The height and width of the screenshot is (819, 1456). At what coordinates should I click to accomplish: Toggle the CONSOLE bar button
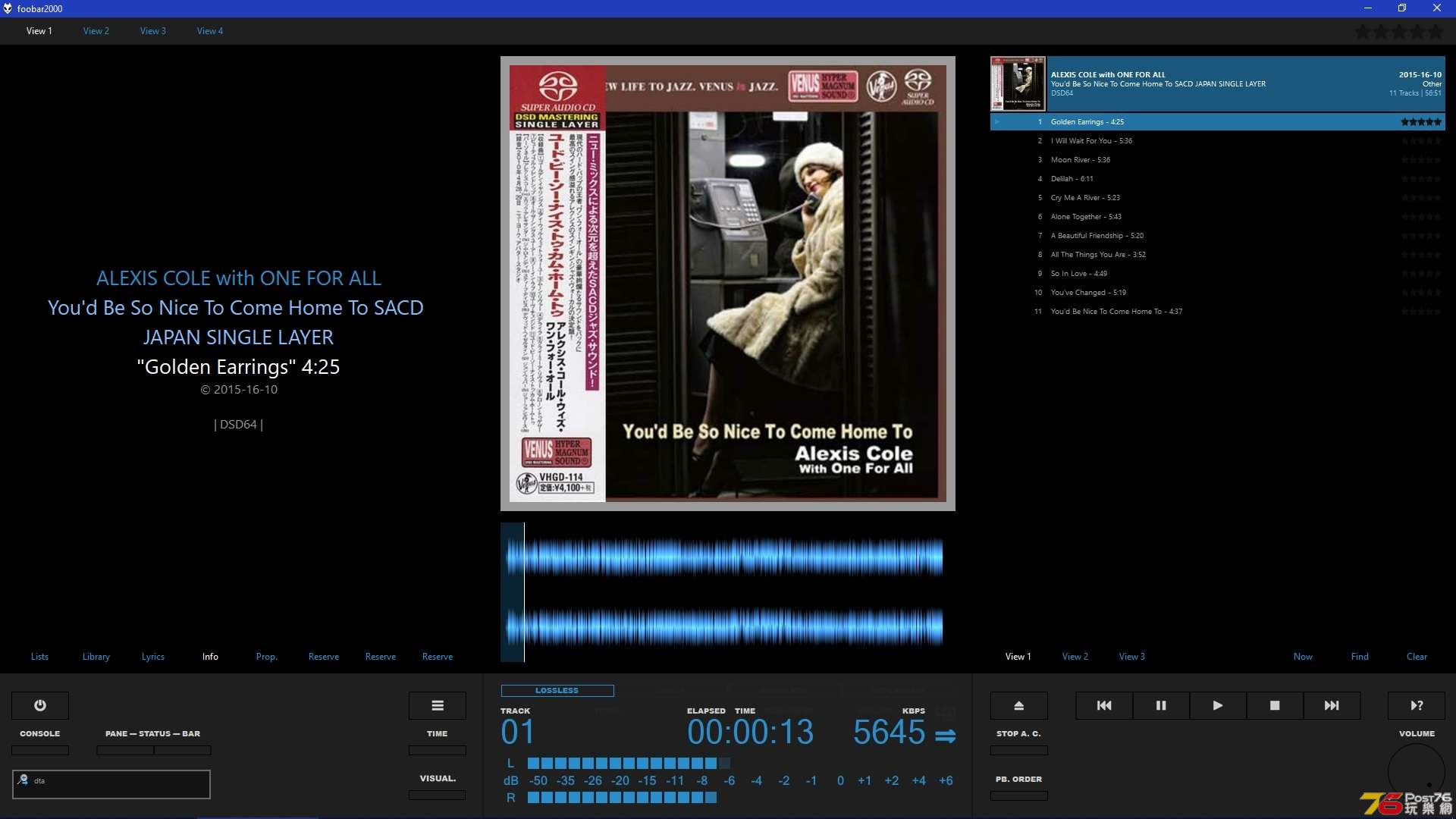(x=40, y=750)
